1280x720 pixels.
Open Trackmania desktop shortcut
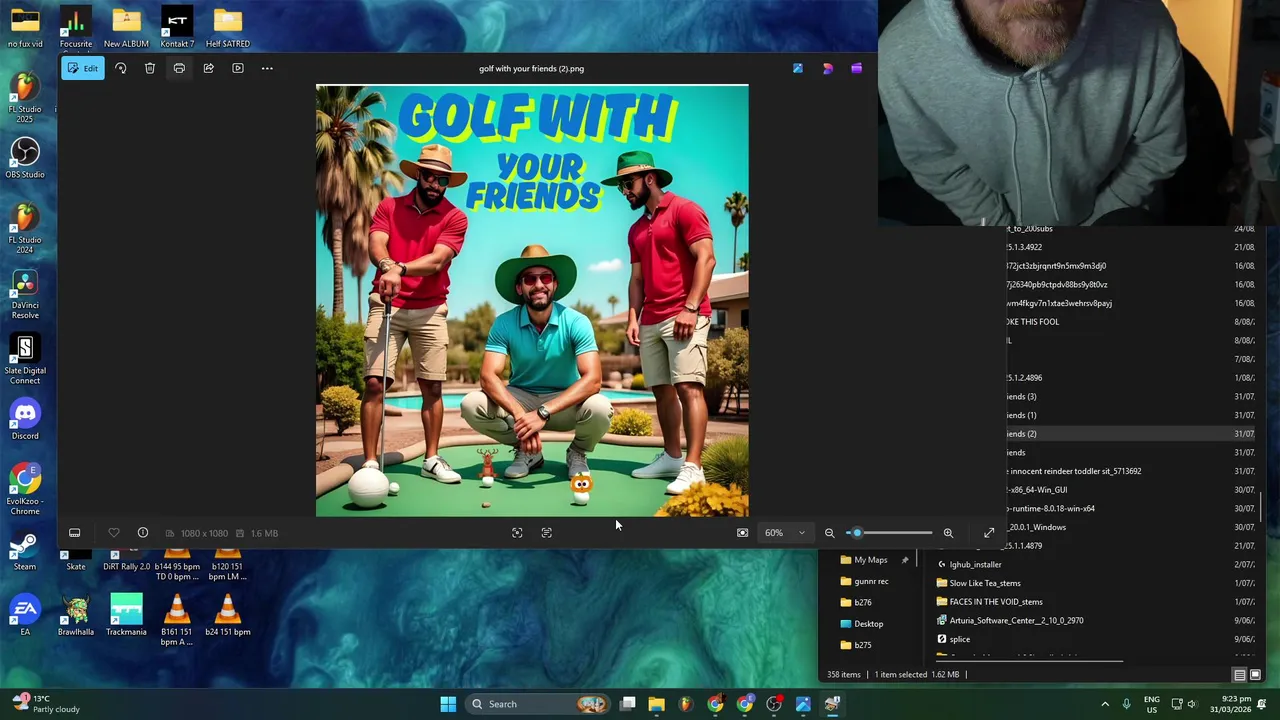pos(126,616)
